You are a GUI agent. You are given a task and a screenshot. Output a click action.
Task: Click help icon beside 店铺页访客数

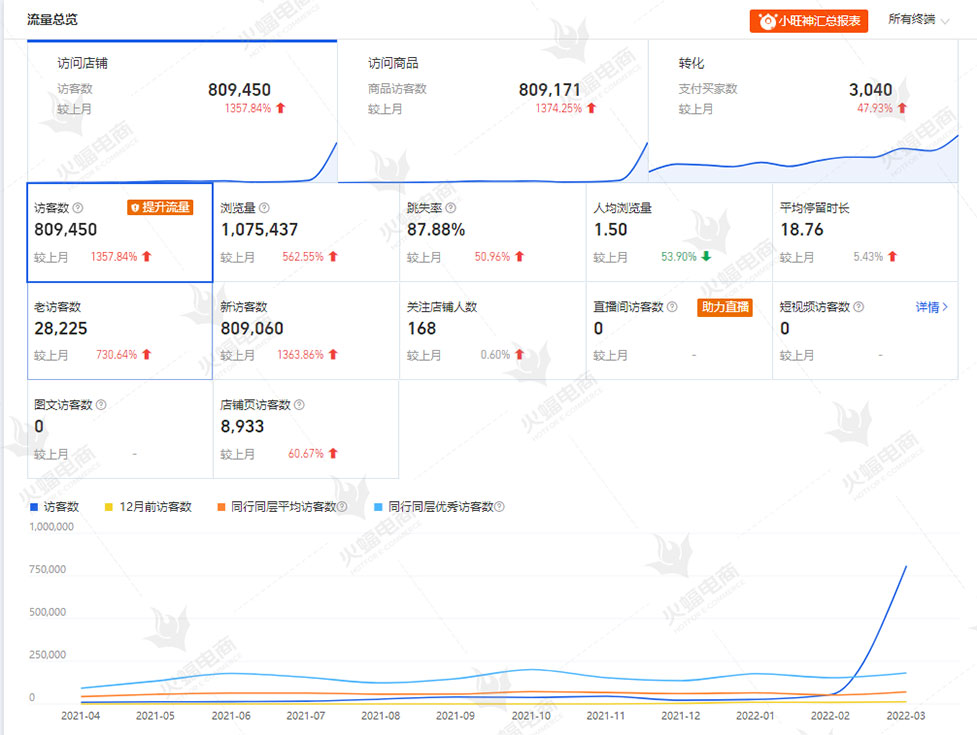tap(299, 405)
